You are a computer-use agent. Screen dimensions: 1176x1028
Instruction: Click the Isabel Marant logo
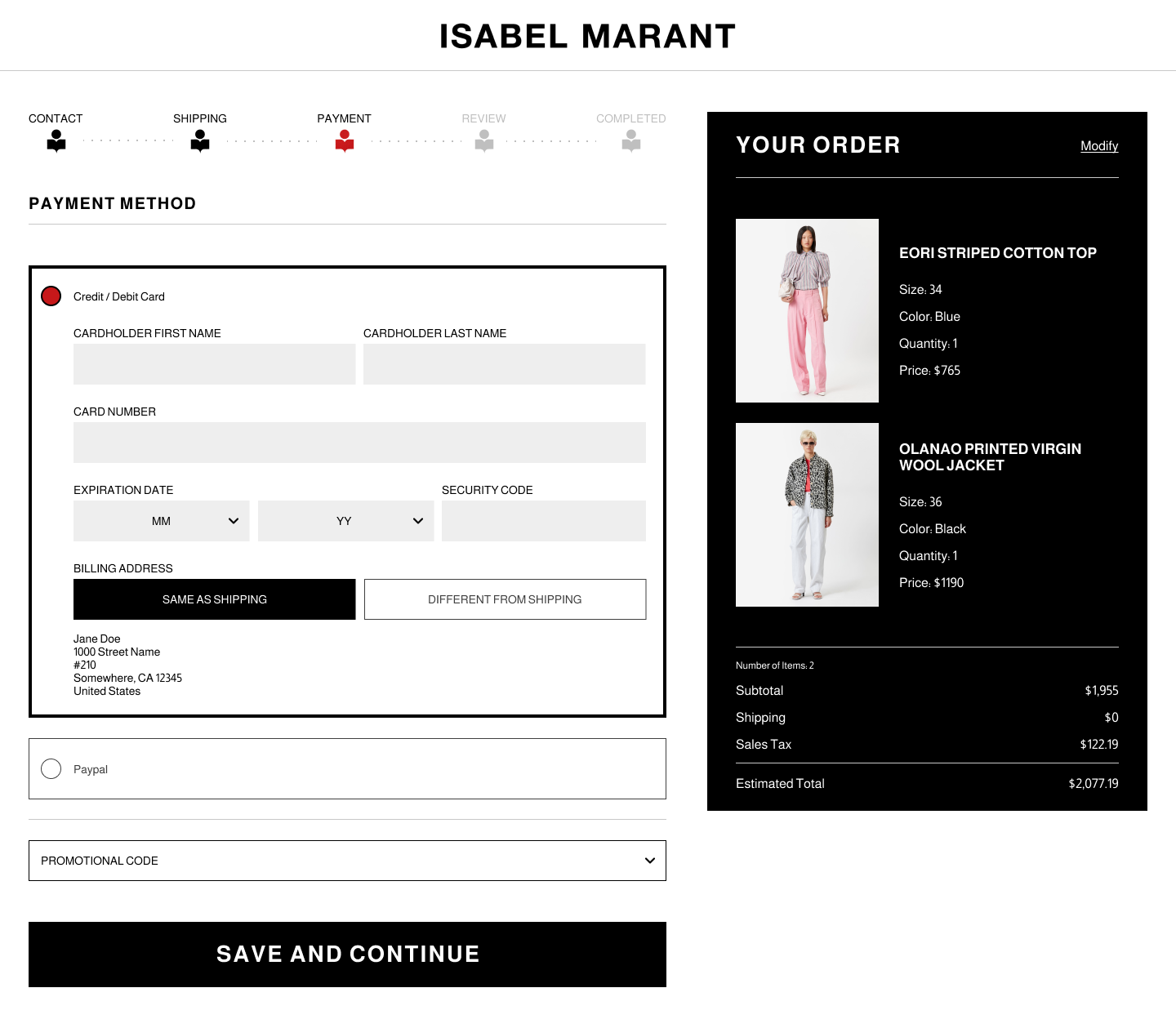(587, 37)
